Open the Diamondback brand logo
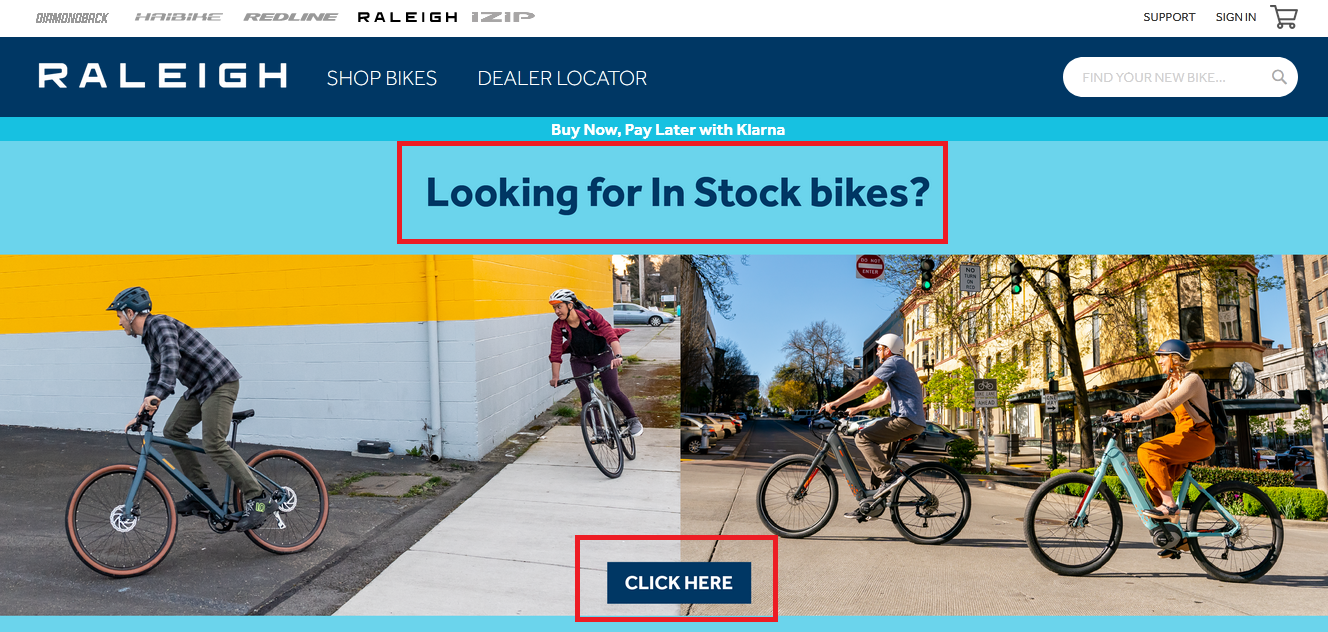The width and height of the screenshot is (1328, 632). (x=72, y=17)
